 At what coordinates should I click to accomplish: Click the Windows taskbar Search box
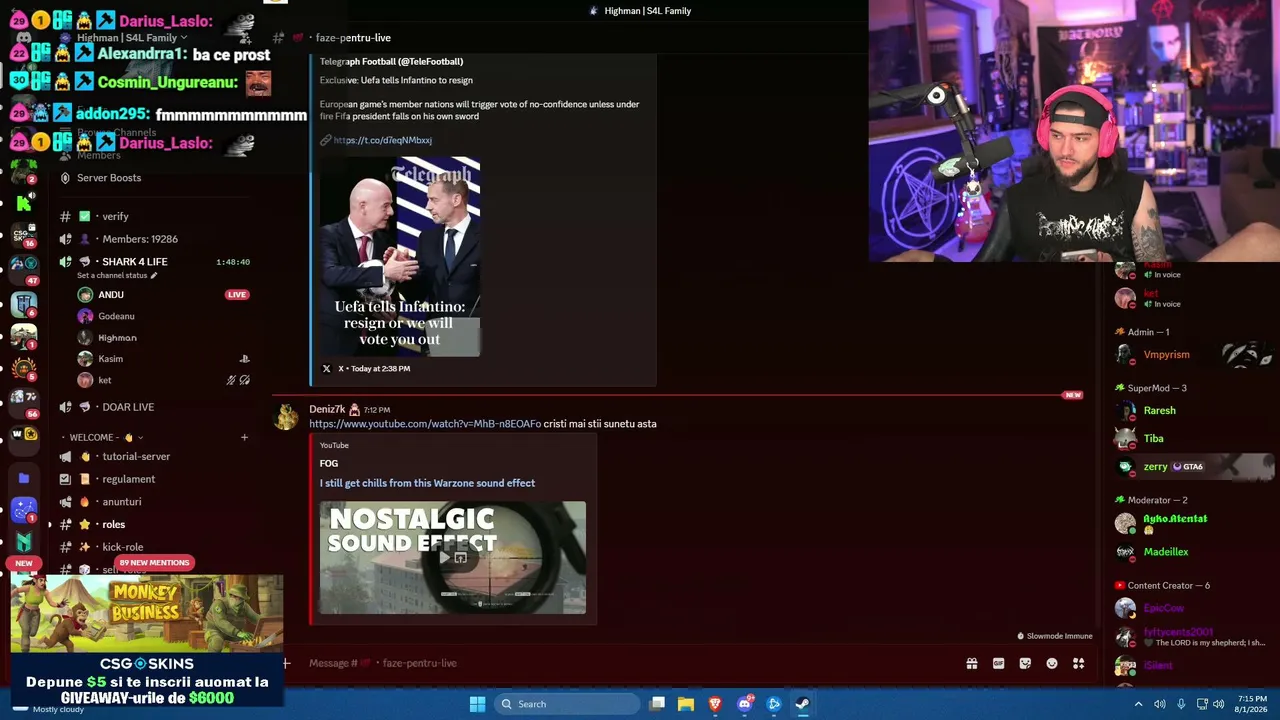tap(567, 704)
